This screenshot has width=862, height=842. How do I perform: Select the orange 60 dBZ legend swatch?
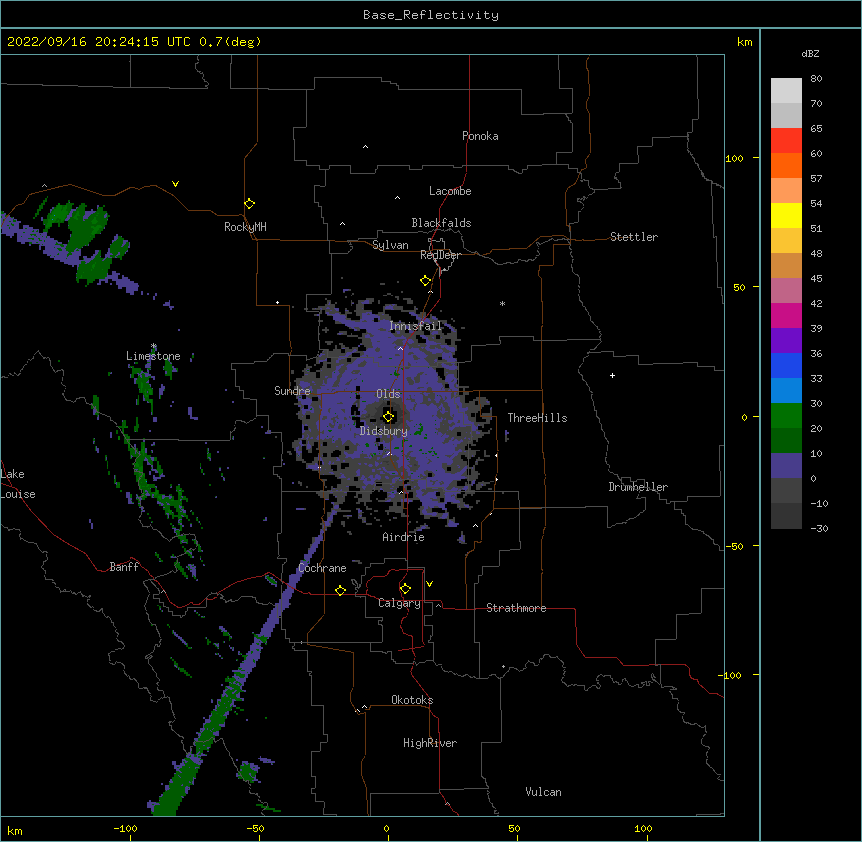[786, 165]
